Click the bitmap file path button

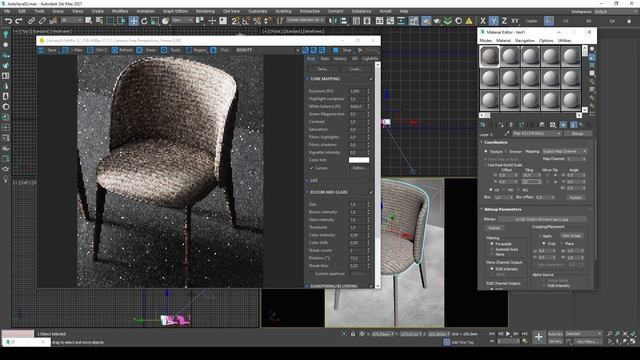(542, 219)
